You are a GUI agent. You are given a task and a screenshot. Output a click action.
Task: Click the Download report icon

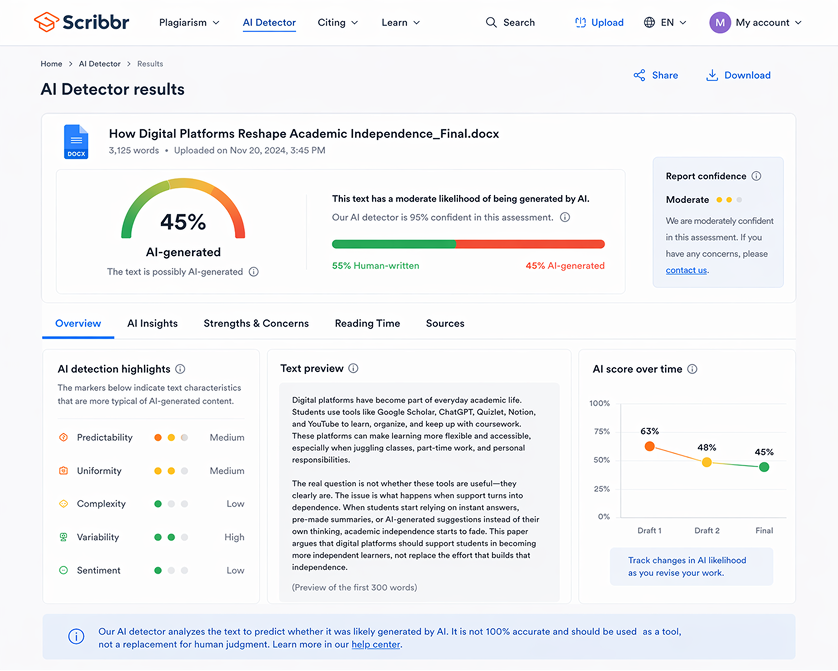pos(712,75)
